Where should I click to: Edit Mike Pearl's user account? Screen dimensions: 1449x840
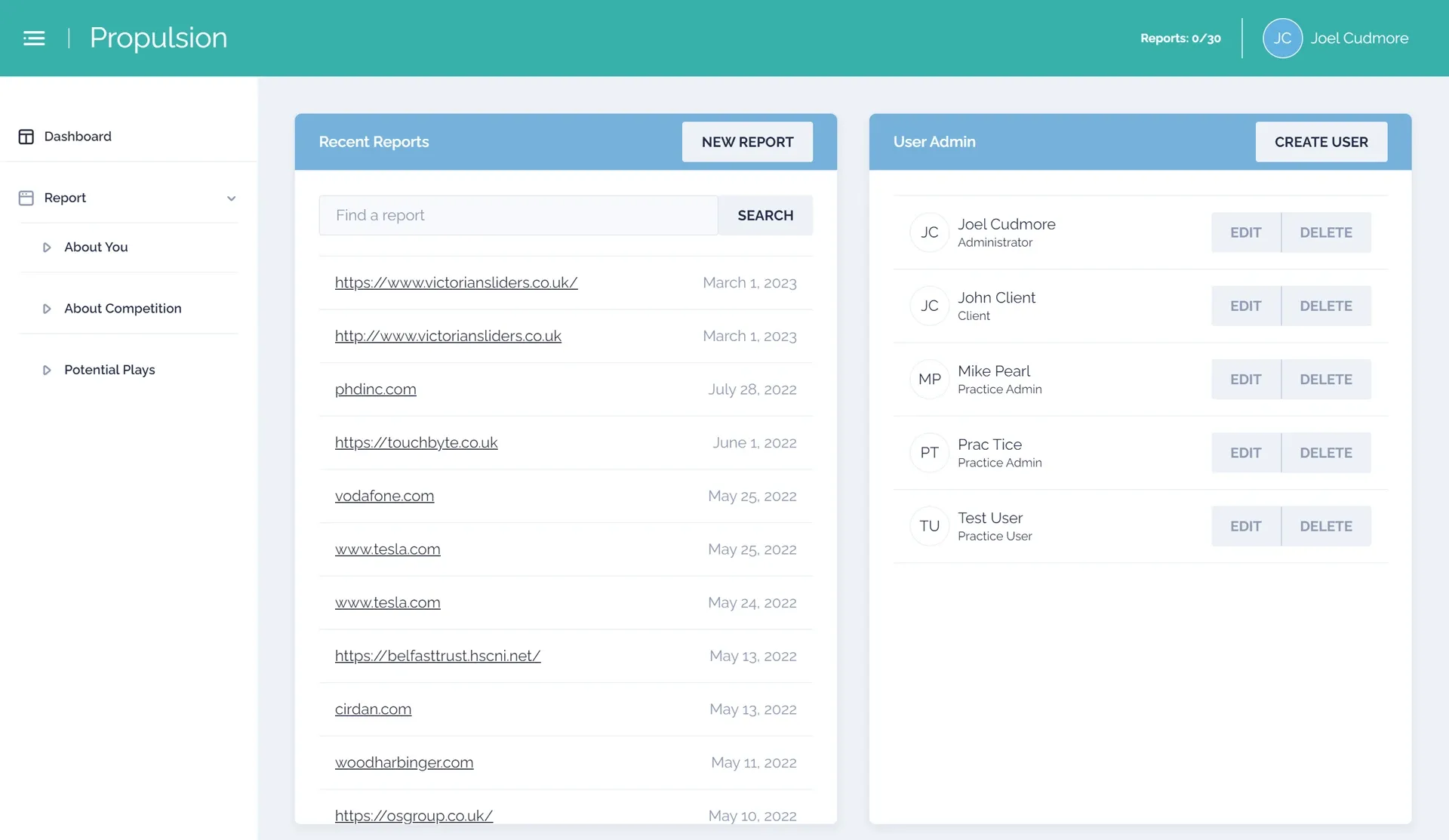1245,379
